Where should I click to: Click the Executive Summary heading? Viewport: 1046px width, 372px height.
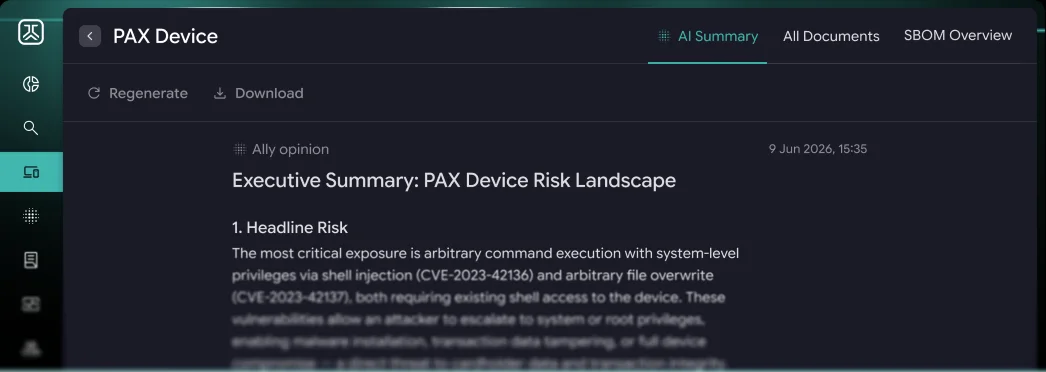tap(454, 181)
